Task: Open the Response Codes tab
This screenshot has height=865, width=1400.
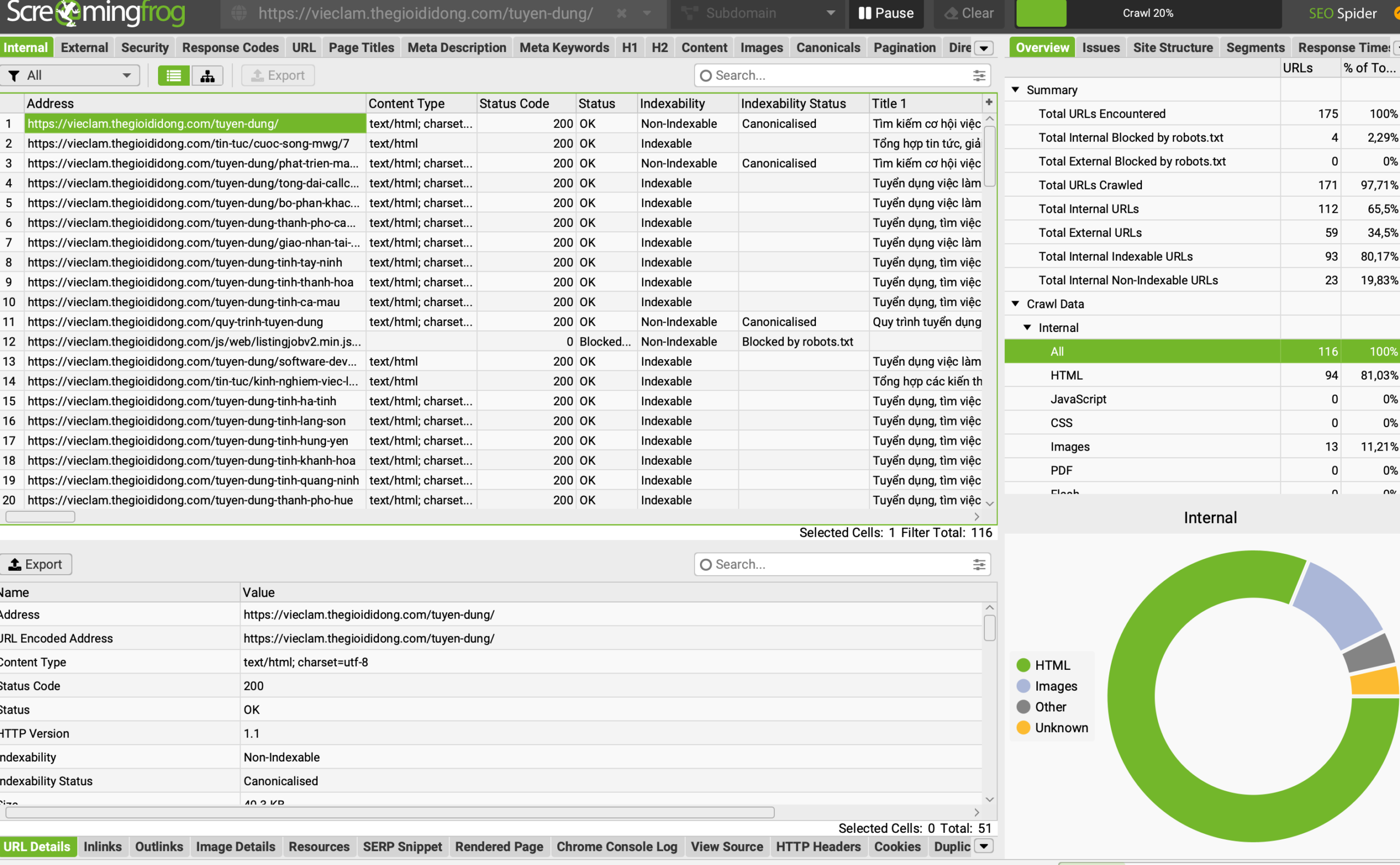Action: click(x=230, y=48)
